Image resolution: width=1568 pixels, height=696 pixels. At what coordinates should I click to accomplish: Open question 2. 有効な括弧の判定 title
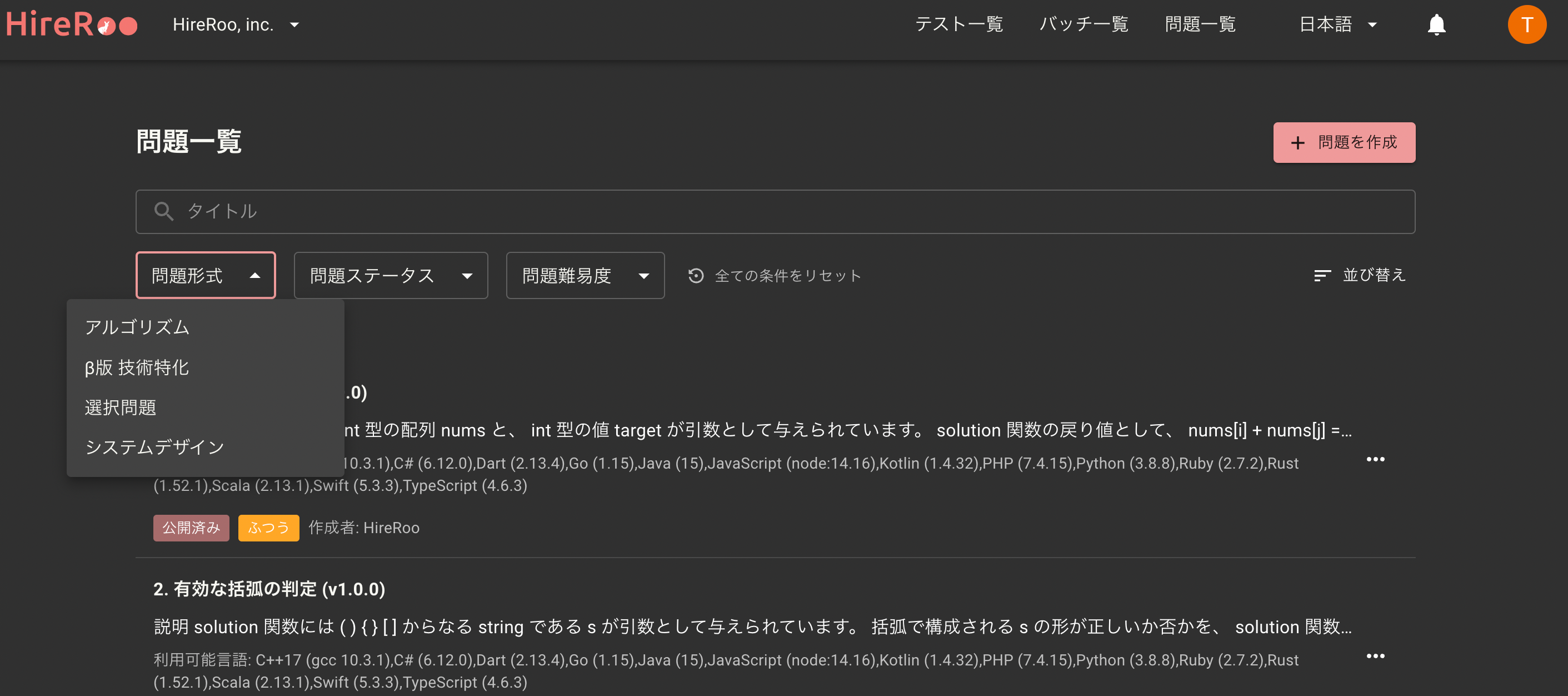[269, 589]
